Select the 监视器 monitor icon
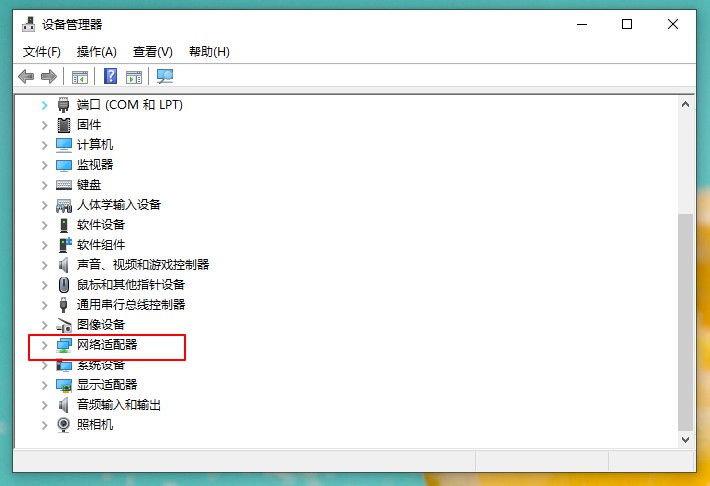 (64, 165)
